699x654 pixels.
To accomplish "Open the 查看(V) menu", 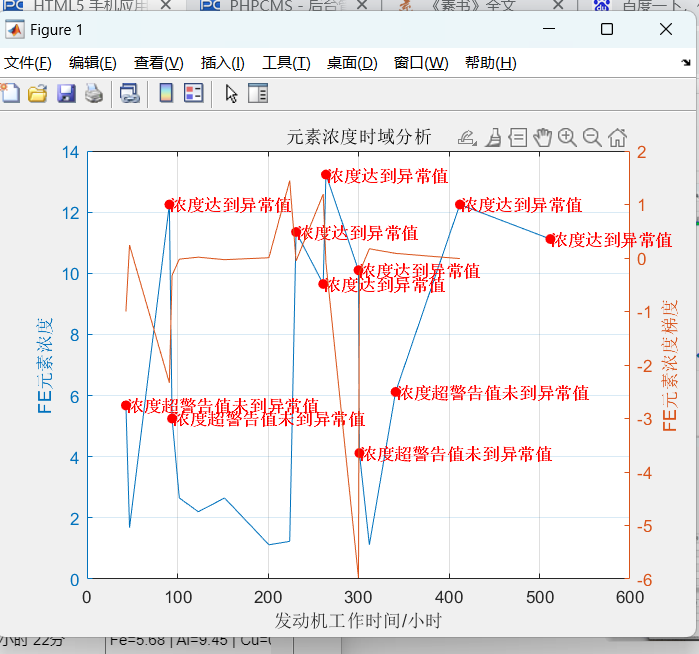I will 159,63.
